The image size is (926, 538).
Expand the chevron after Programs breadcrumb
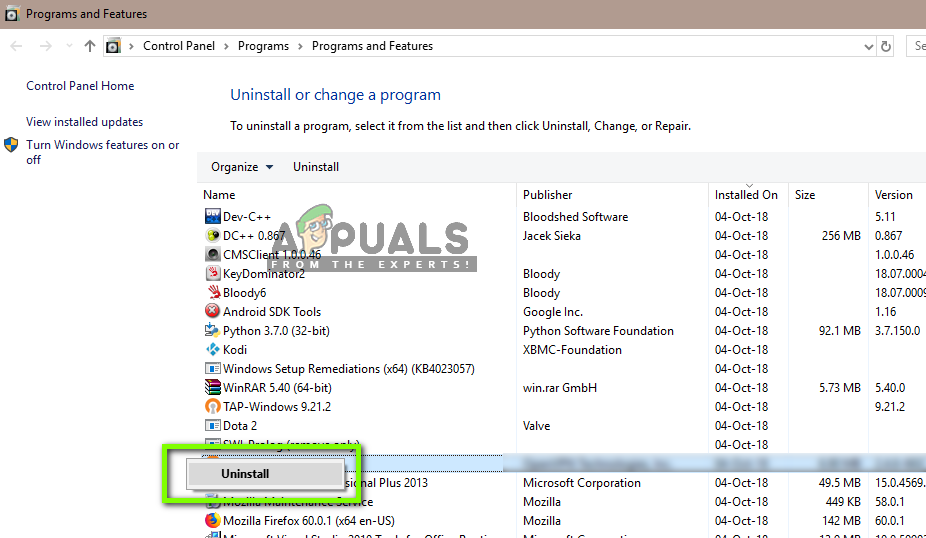tap(300, 46)
